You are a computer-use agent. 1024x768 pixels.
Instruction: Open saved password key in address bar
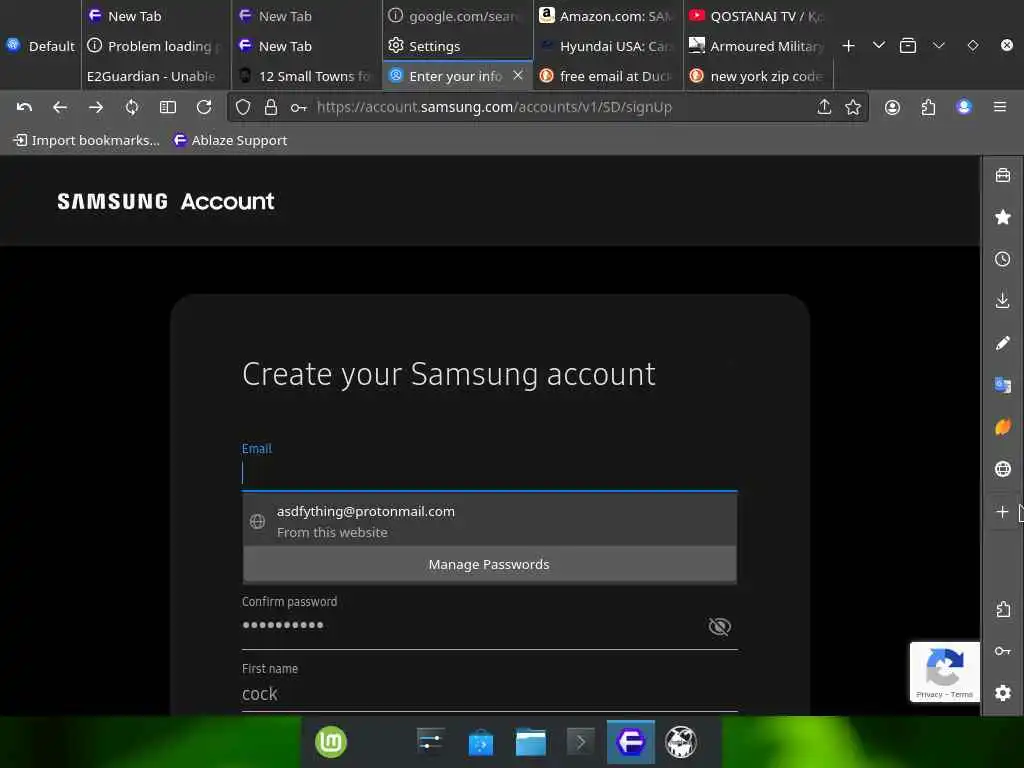pos(298,108)
